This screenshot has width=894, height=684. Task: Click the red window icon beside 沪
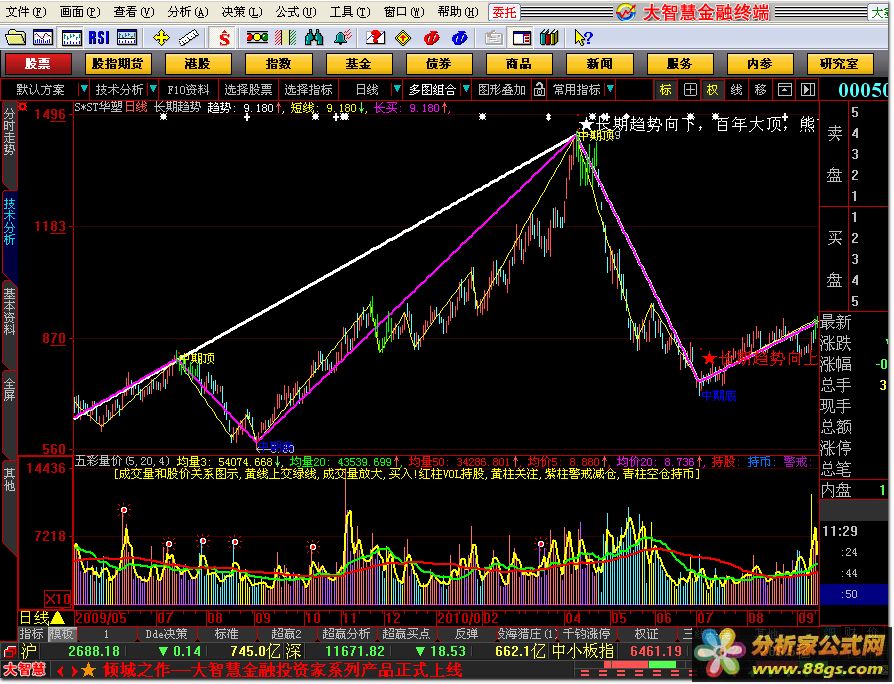click(x=10, y=652)
